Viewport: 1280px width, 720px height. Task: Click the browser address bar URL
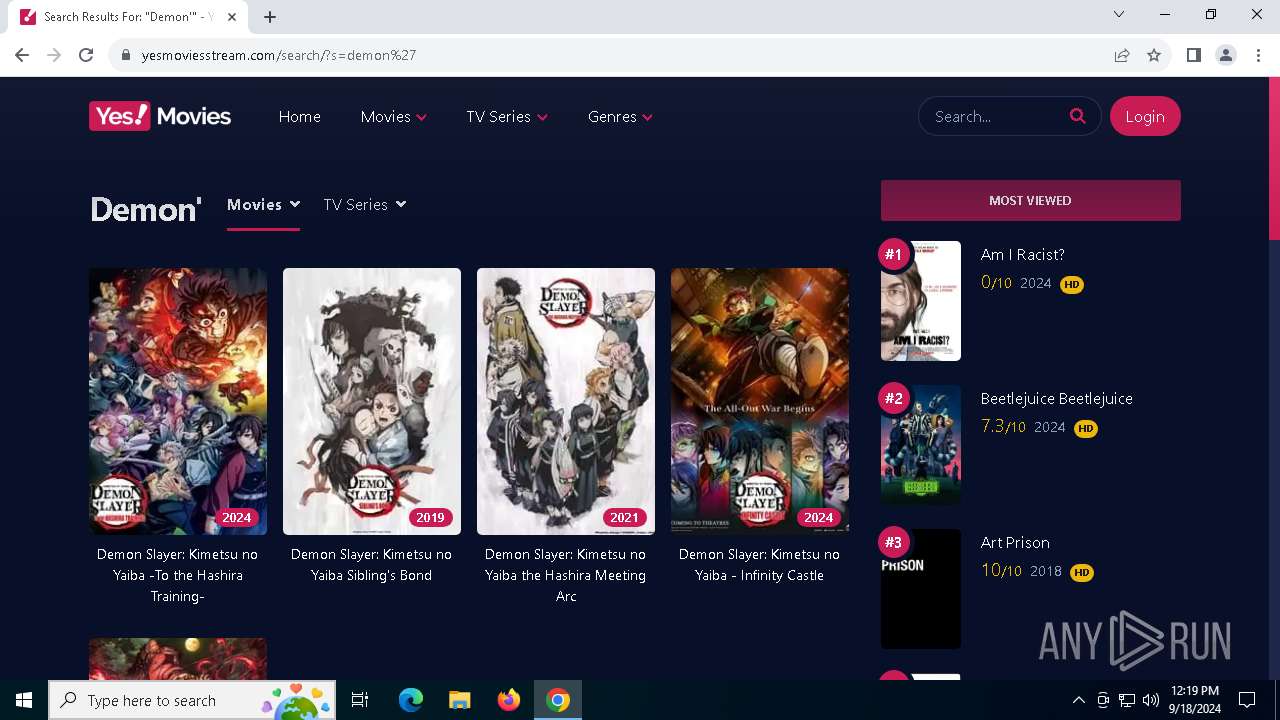(279, 55)
